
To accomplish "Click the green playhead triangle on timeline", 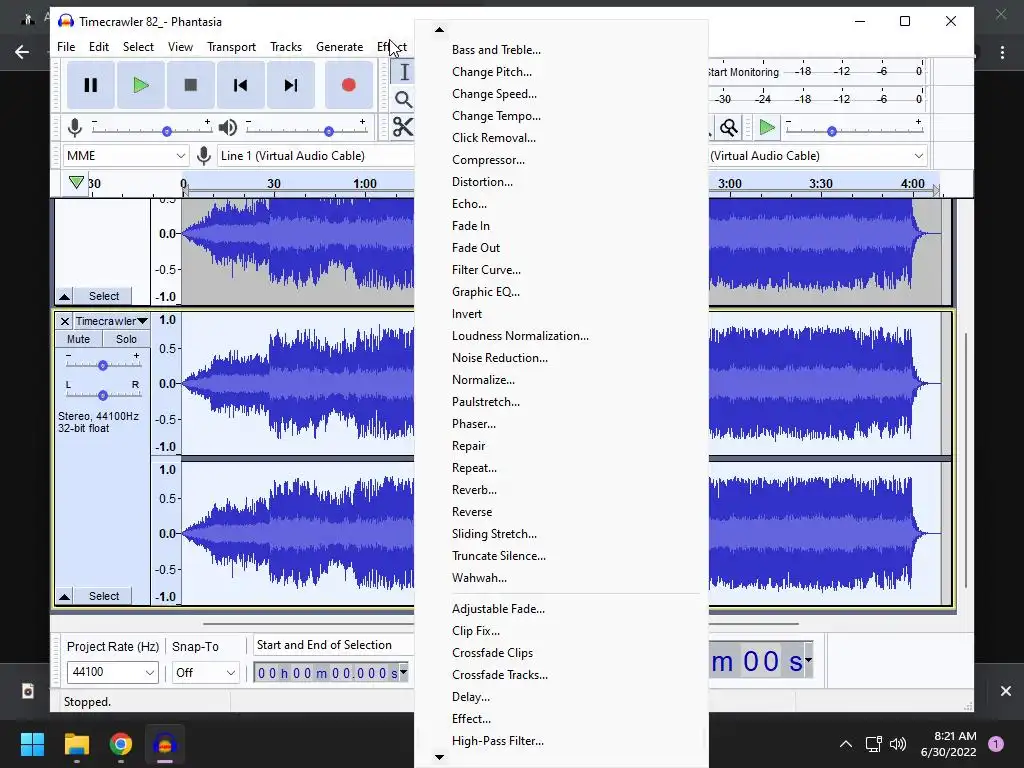I will pos(76,182).
